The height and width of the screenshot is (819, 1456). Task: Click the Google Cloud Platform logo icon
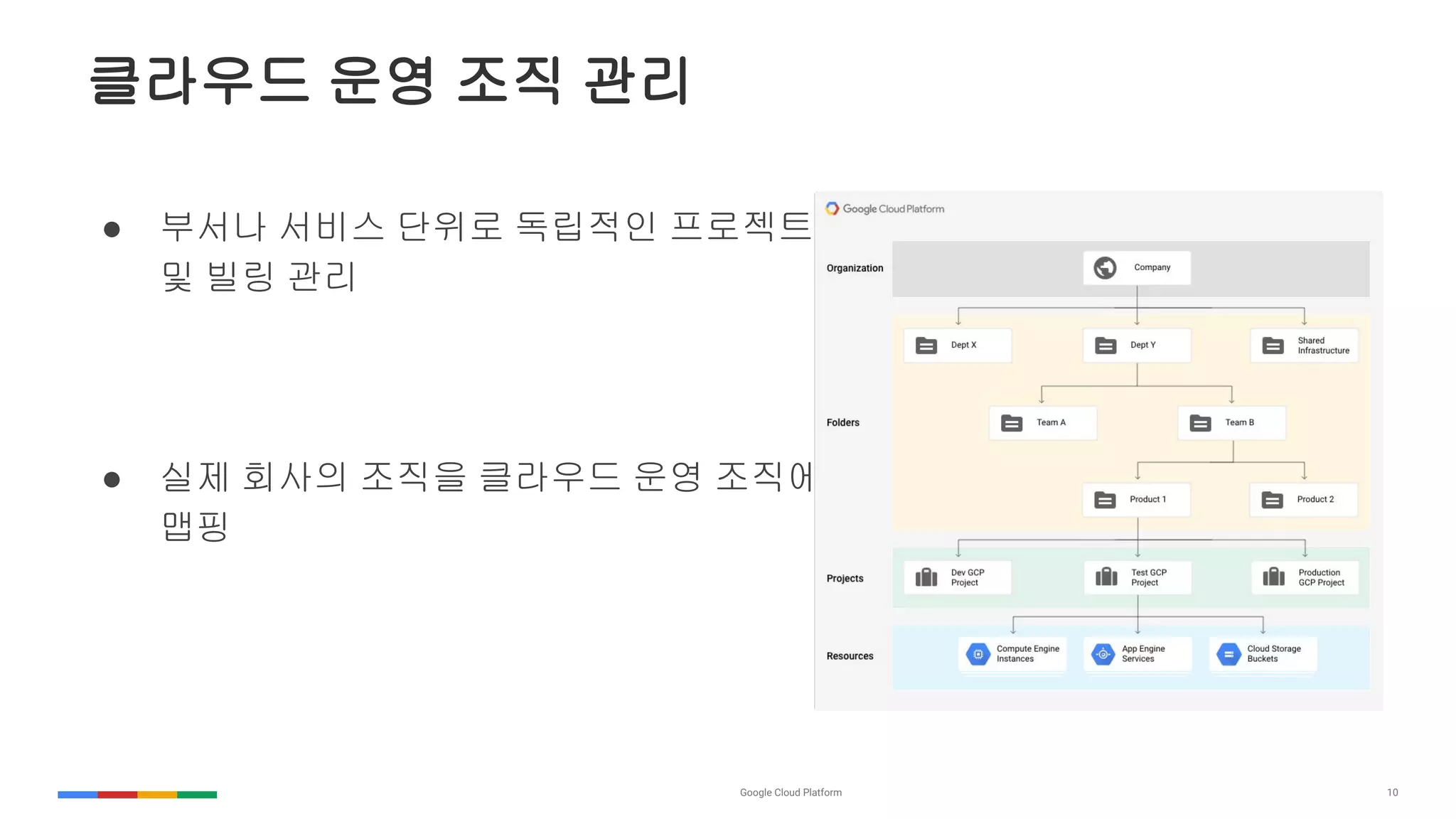(832, 208)
